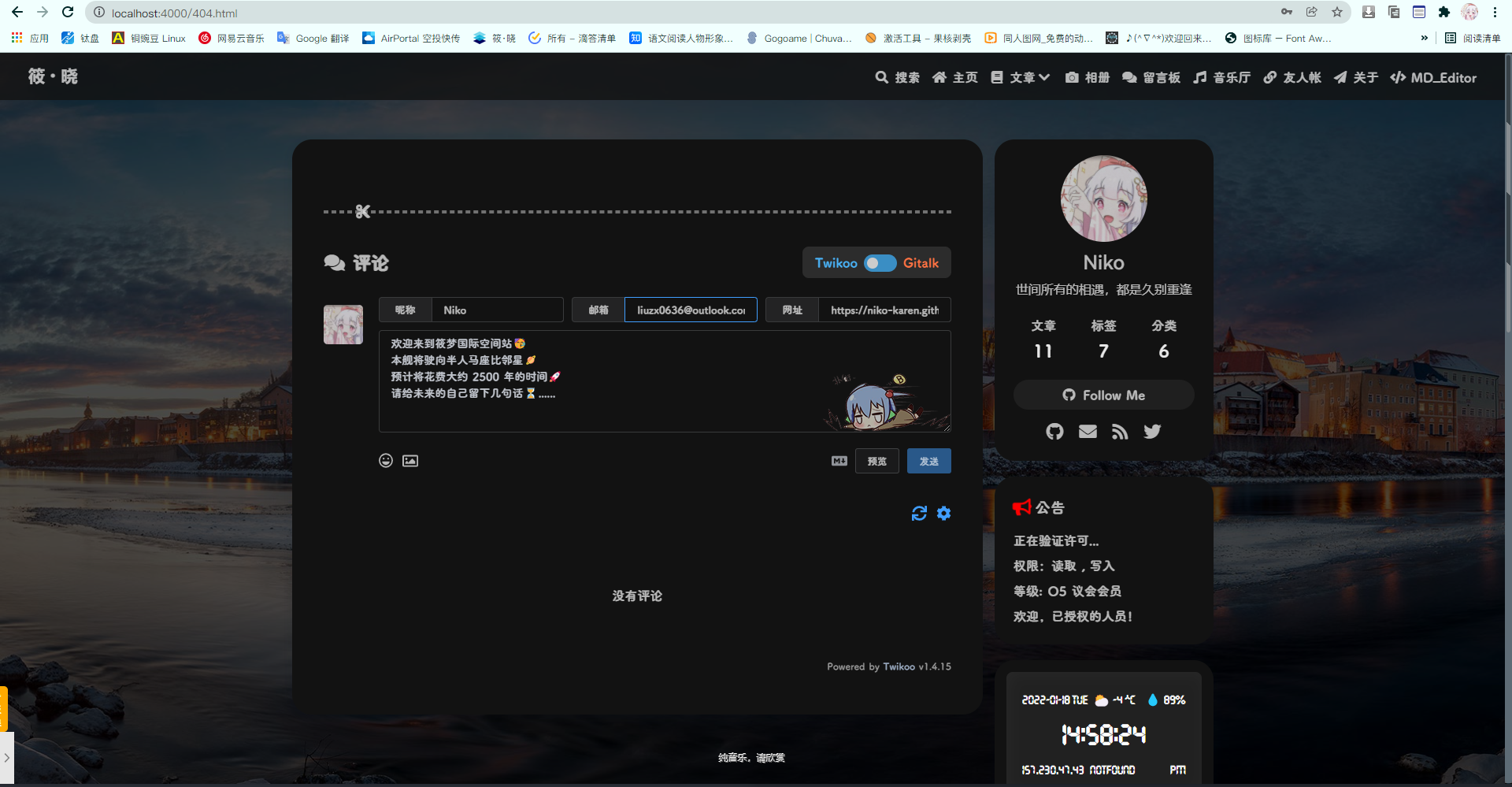Open the RSS feed icon in the sidebar
Viewport: 1512px width, 787px height.
point(1120,431)
